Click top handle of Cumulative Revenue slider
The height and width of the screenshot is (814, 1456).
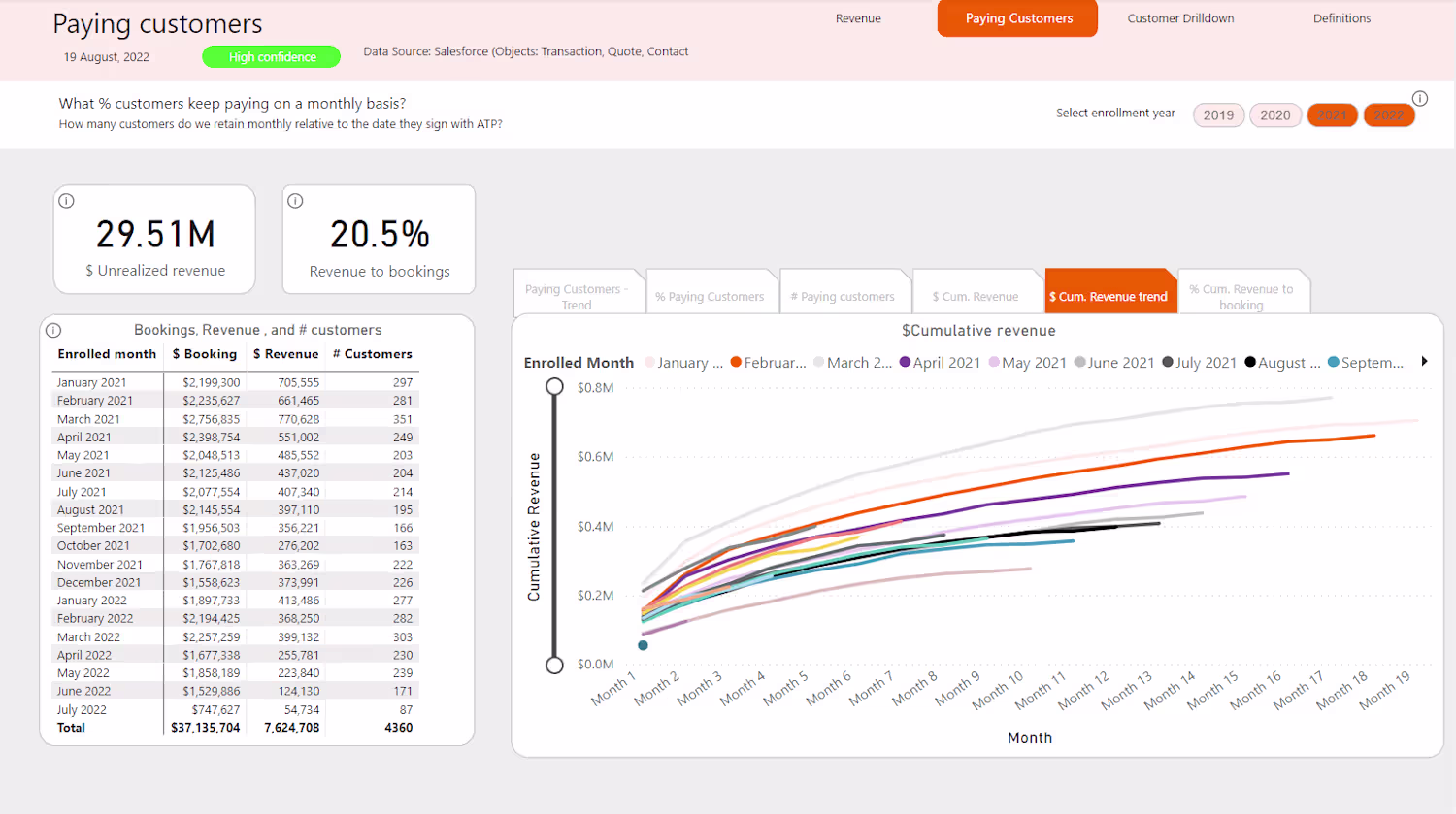pyautogui.click(x=554, y=386)
